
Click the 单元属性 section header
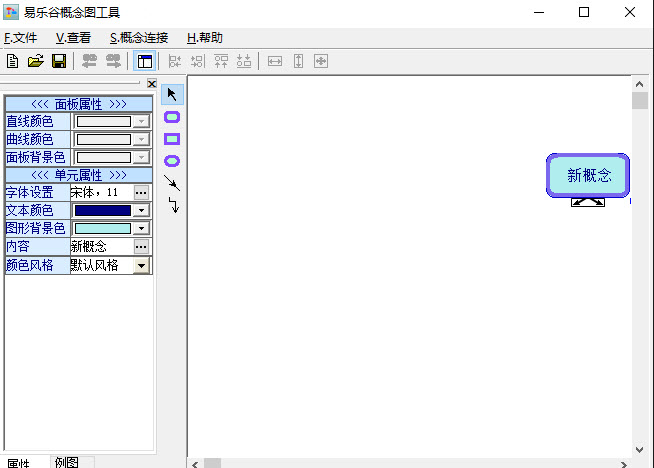[79, 175]
